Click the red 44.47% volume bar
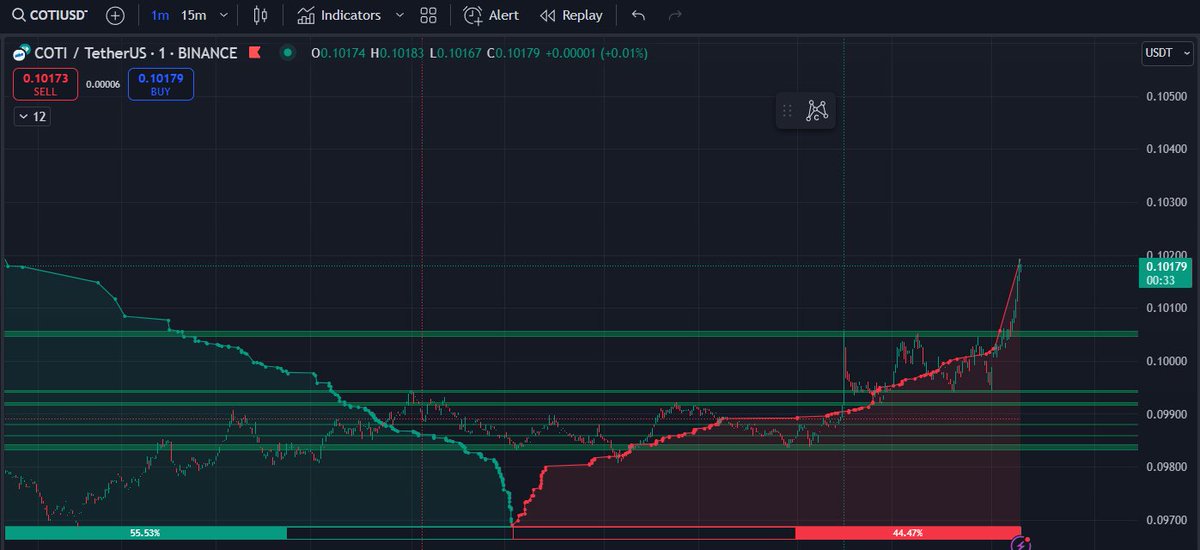This screenshot has width=1200, height=550. tap(908, 533)
